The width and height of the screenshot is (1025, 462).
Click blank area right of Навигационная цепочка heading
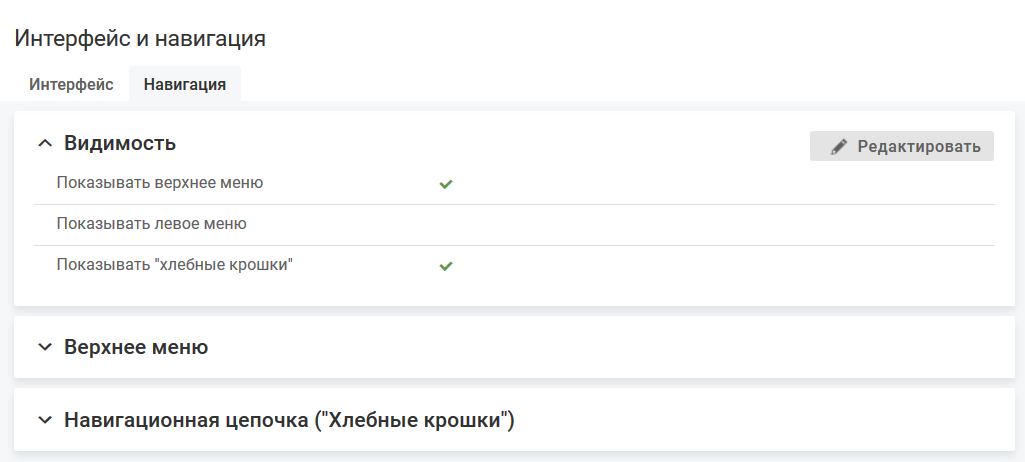760,419
